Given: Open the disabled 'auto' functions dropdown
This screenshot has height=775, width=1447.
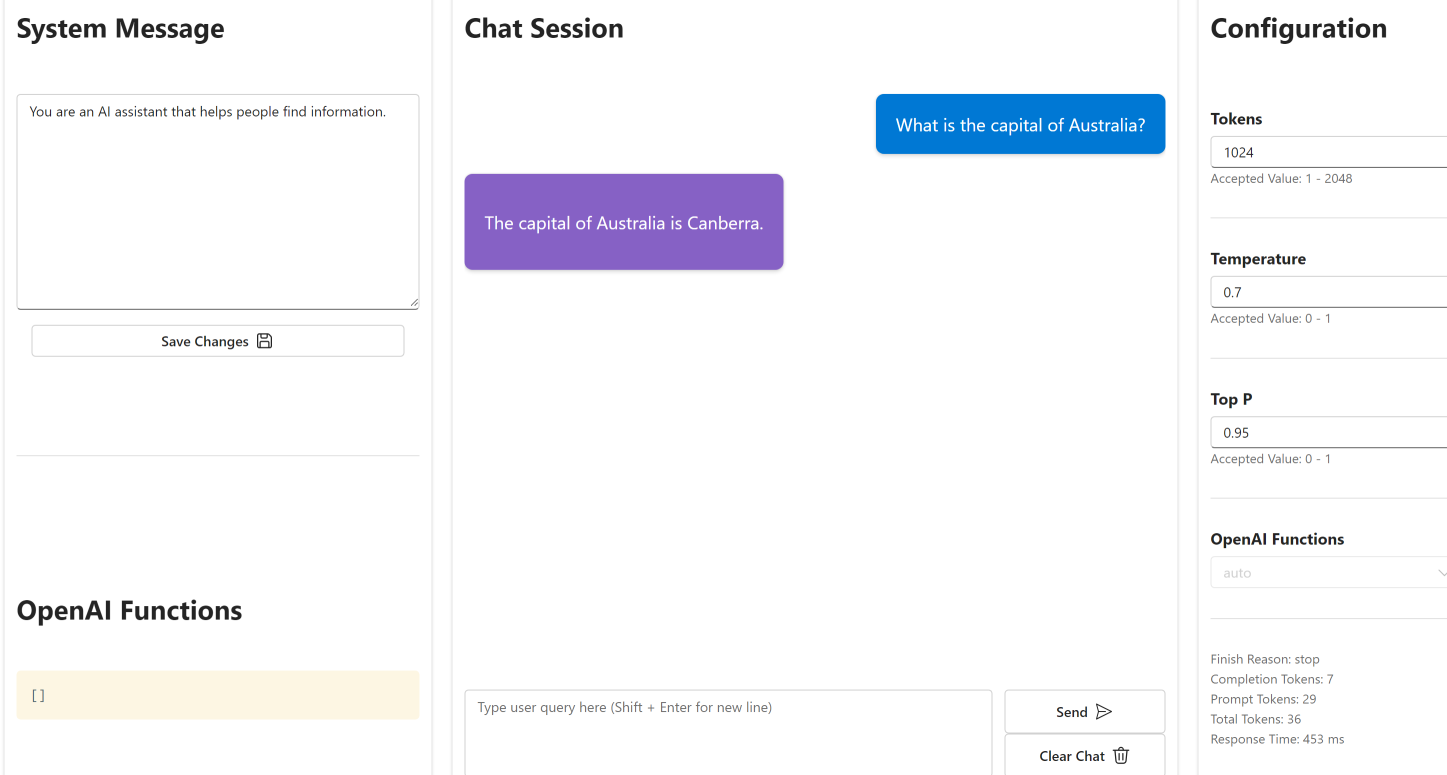Looking at the screenshot, I should (x=1329, y=573).
